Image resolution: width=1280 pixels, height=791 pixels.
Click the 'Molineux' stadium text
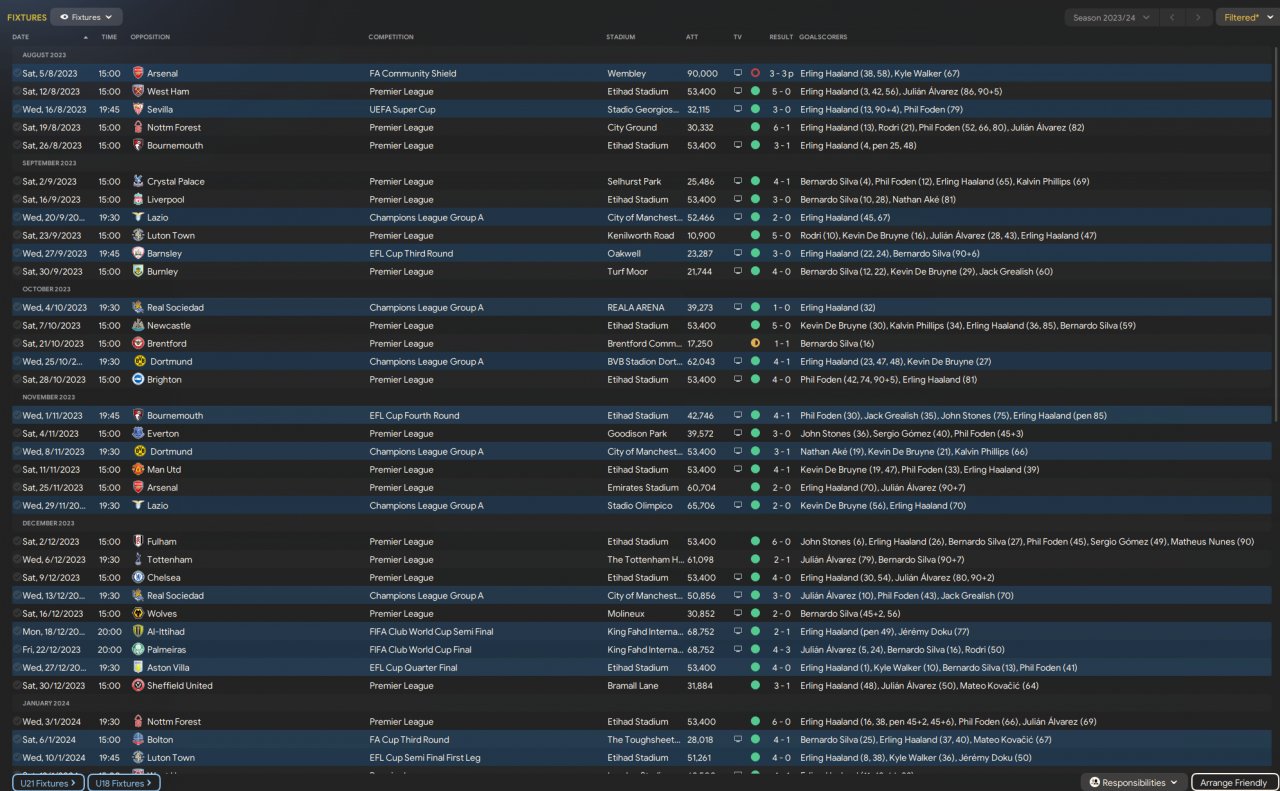625,613
